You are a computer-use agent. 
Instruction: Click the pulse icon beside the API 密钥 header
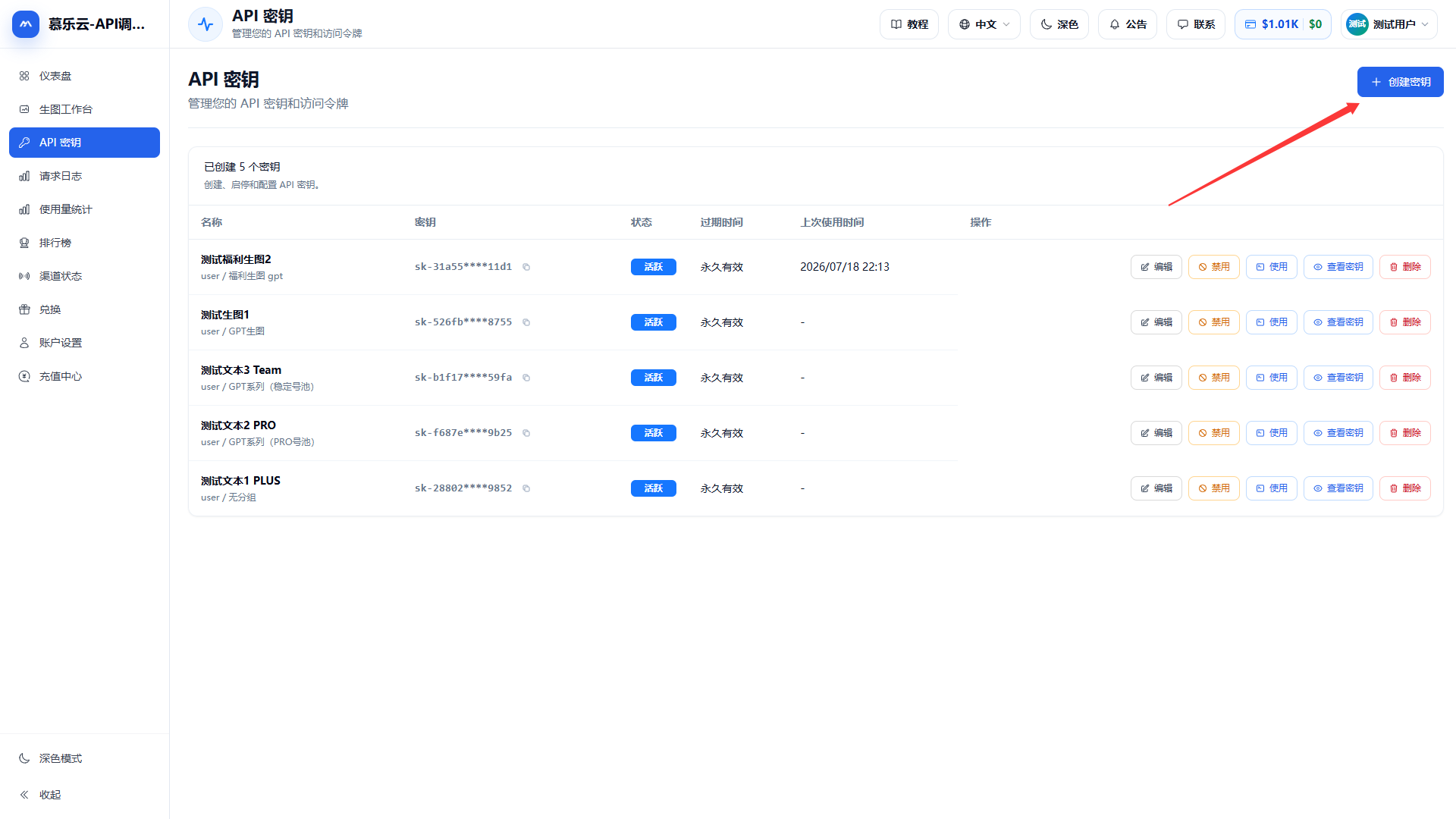tap(206, 24)
